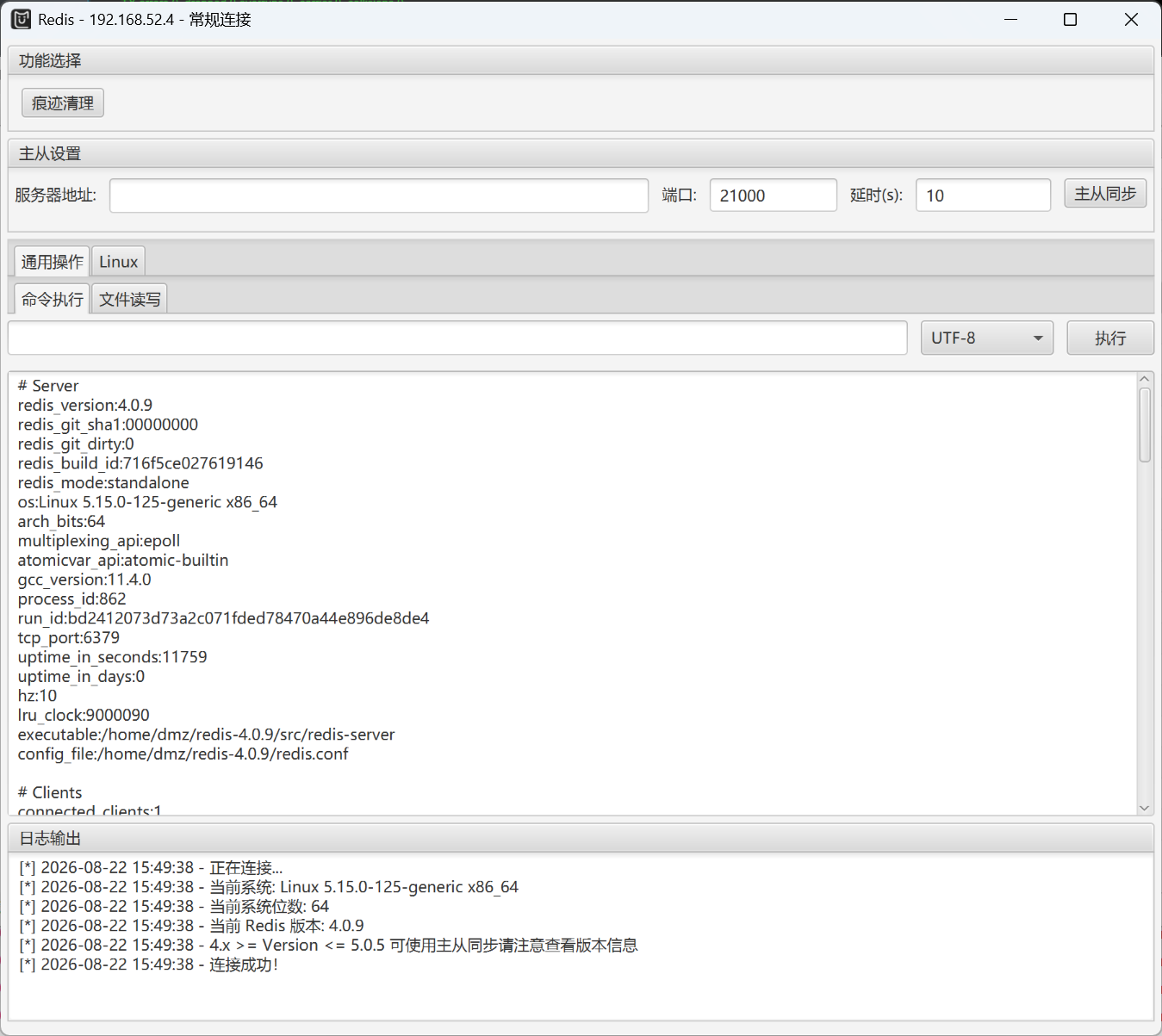Viewport: 1162px width, 1036px height.
Task: Click the 主从设置 section header
Action: click(581, 153)
